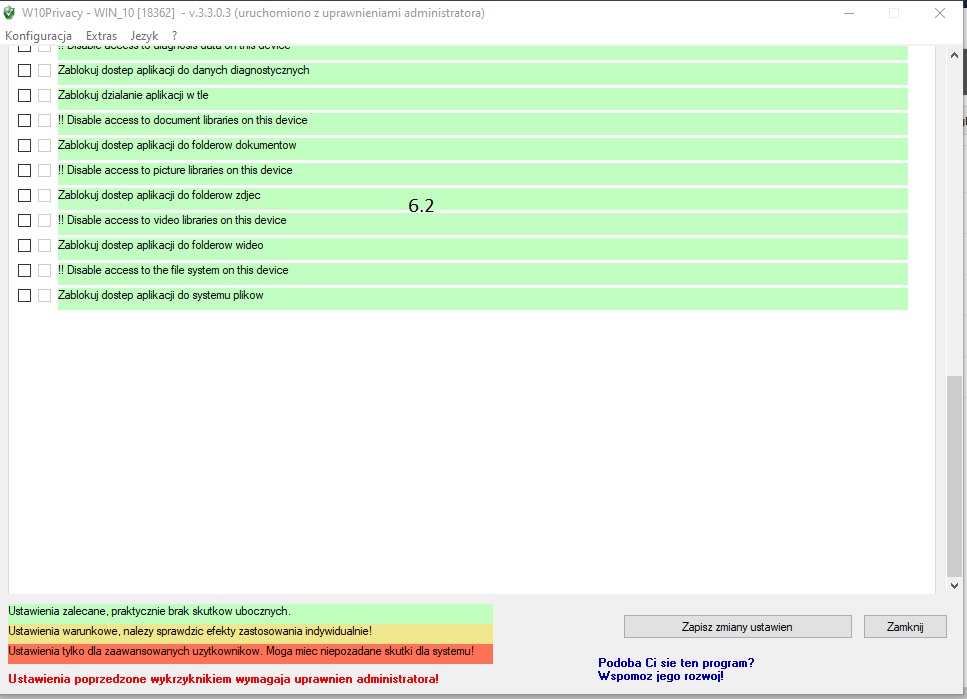Select row text '!! Disable access to document libraries on this device'
The image size is (967, 699).
pyautogui.click(x=183, y=120)
